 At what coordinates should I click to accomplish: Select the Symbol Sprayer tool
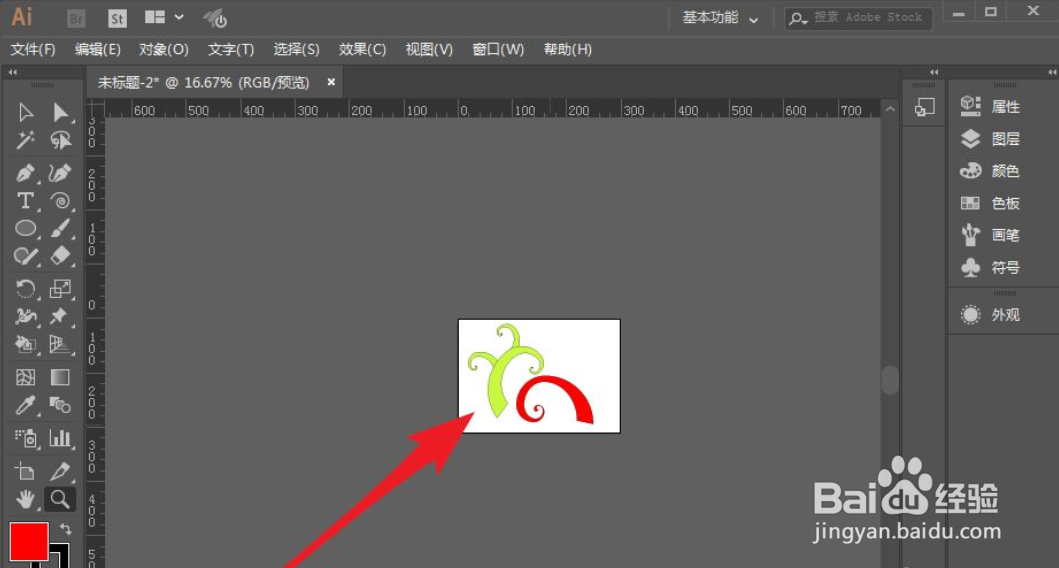pos(26,438)
